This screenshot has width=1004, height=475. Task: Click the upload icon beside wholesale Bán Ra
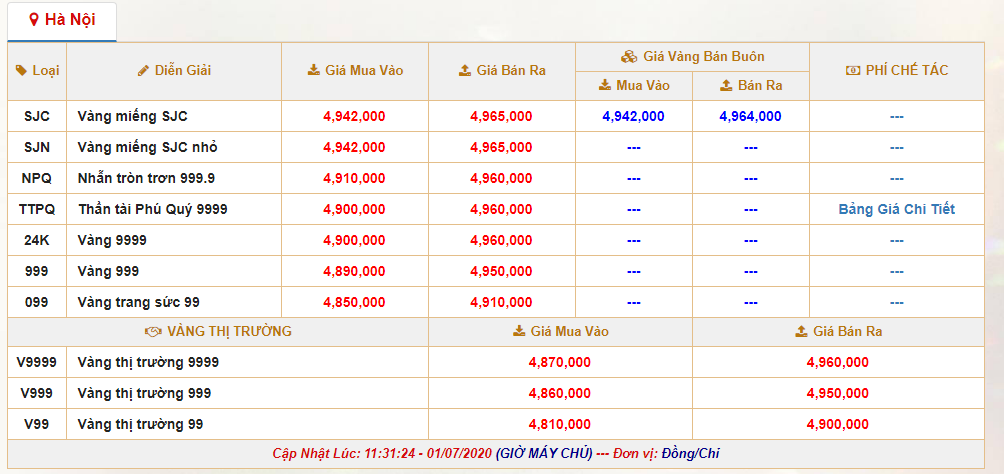click(x=726, y=85)
